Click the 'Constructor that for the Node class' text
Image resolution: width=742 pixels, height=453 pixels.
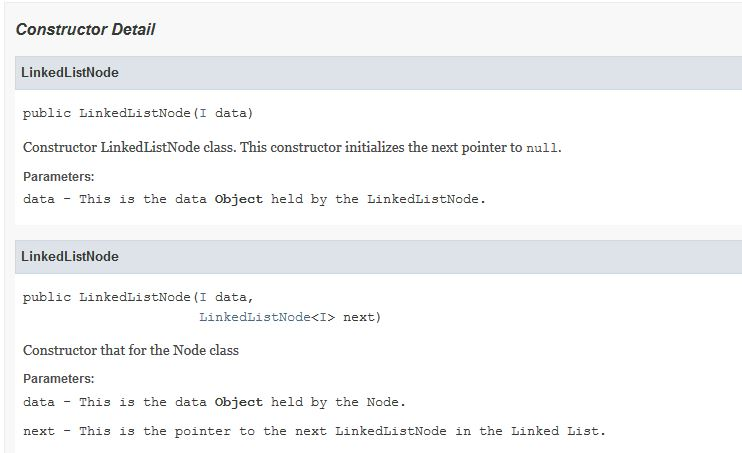point(131,350)
